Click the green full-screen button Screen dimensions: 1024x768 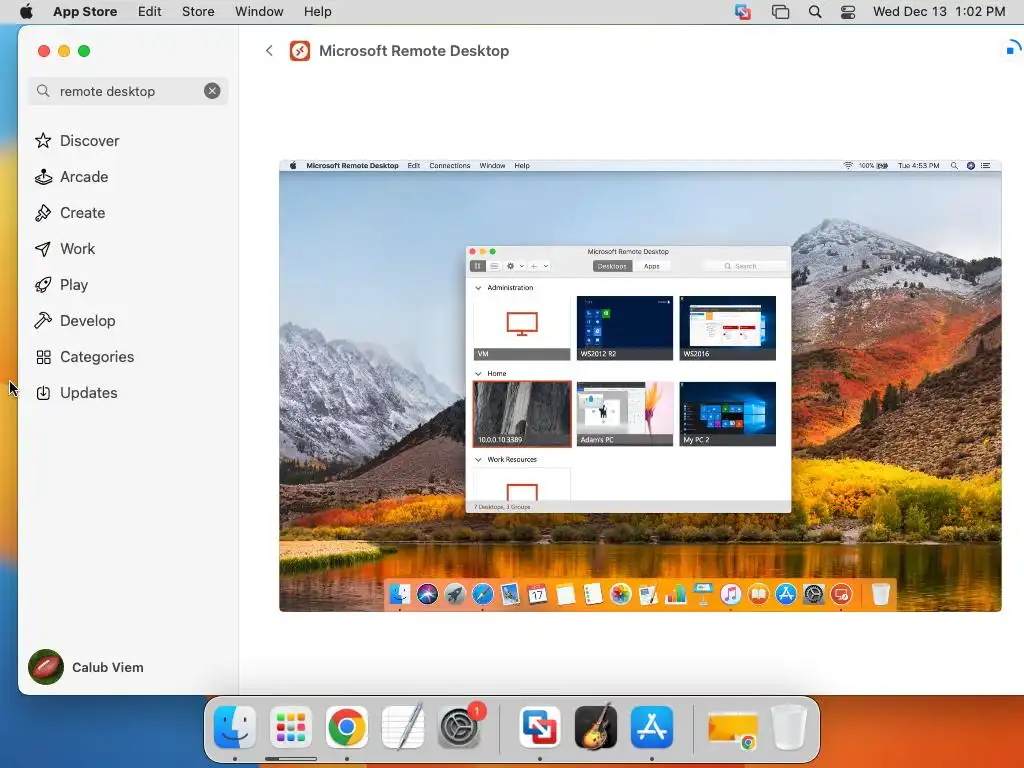[x=84, y=51]
